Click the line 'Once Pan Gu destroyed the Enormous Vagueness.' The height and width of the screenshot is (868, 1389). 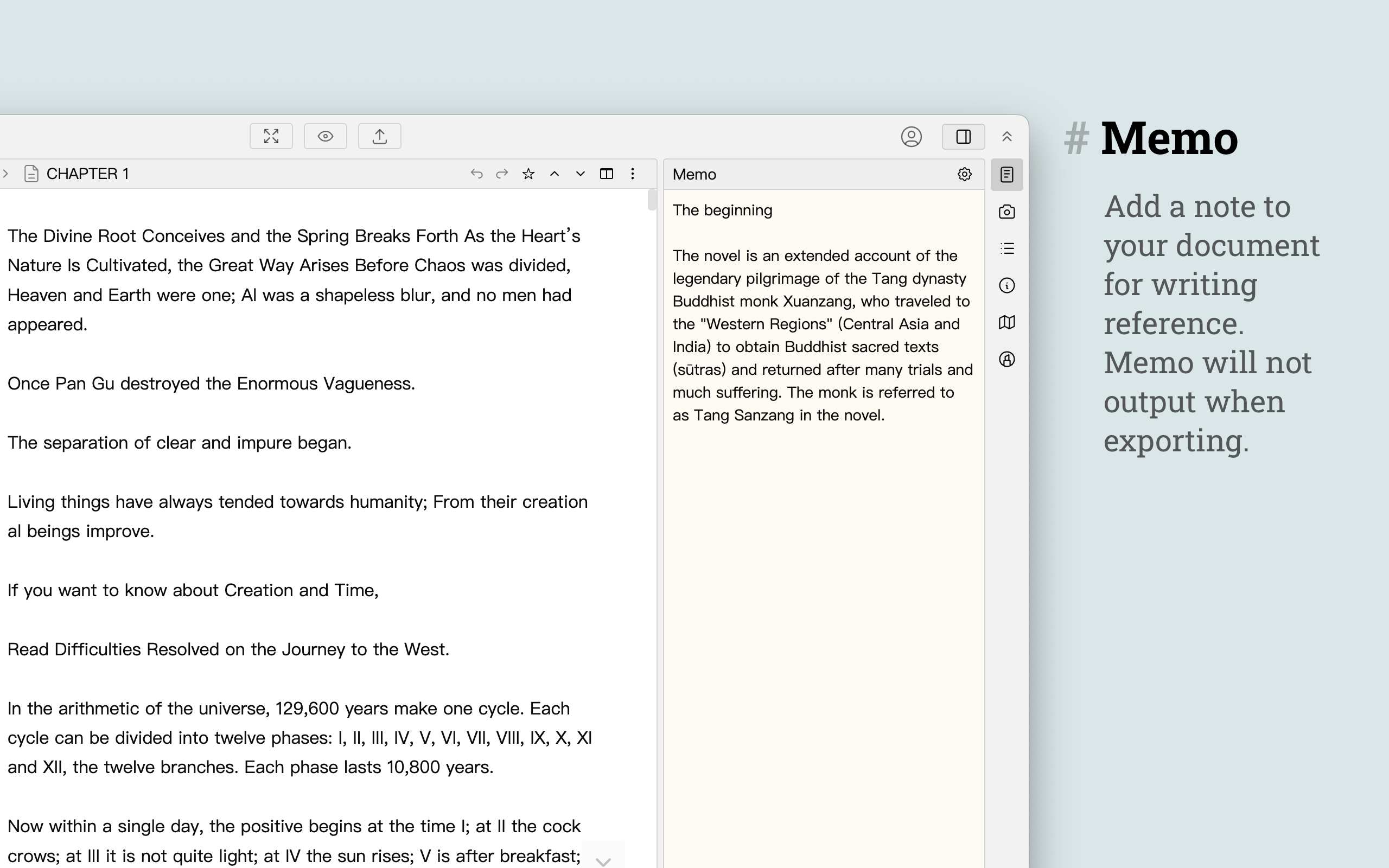click(x=211, y=384)
